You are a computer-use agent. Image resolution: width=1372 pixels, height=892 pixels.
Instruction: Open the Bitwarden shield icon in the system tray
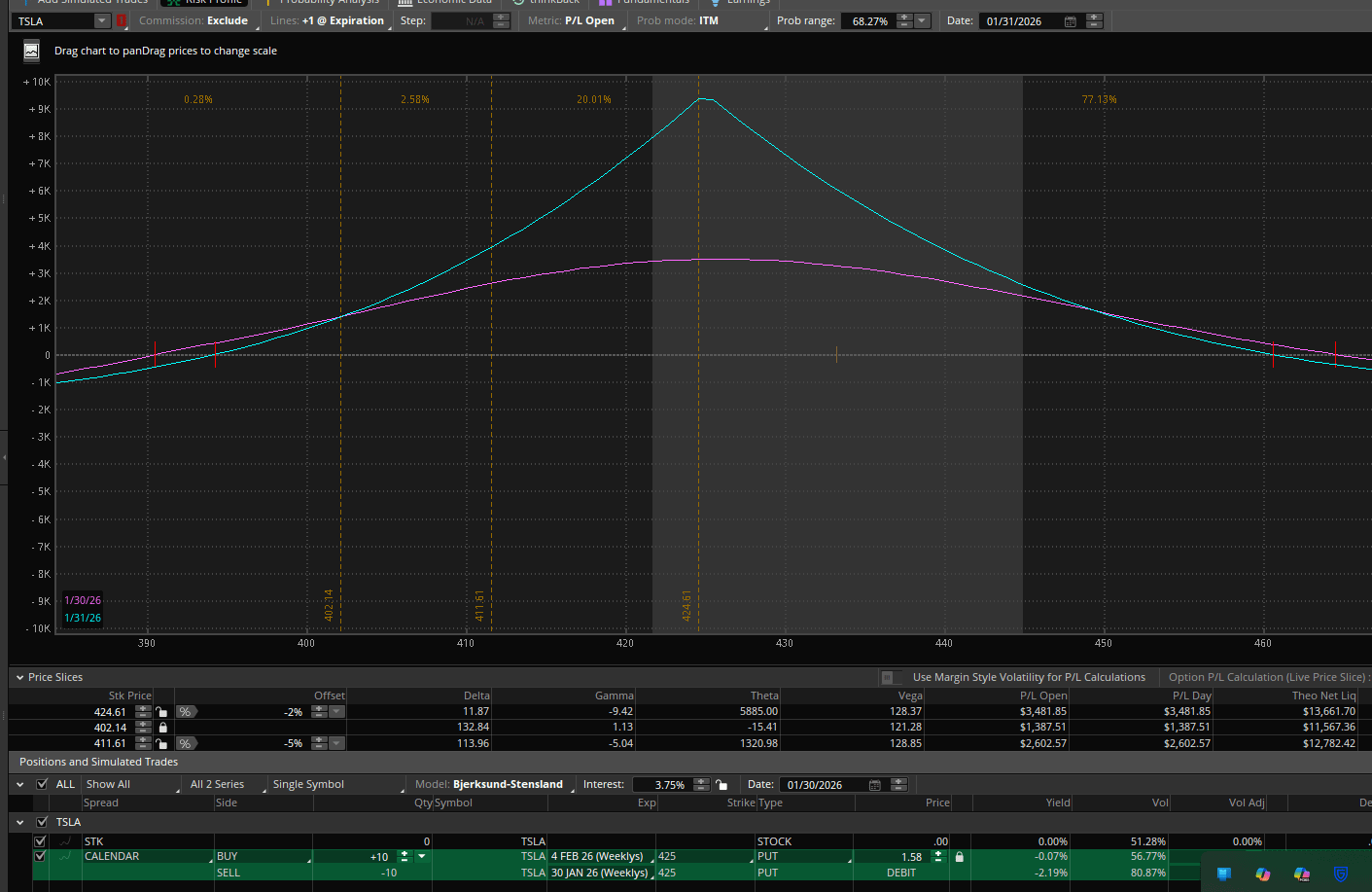1340,874
